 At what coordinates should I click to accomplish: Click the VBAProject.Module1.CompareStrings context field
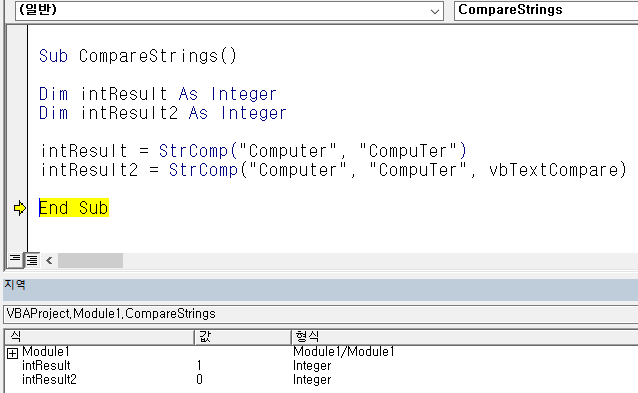[321, 314]
